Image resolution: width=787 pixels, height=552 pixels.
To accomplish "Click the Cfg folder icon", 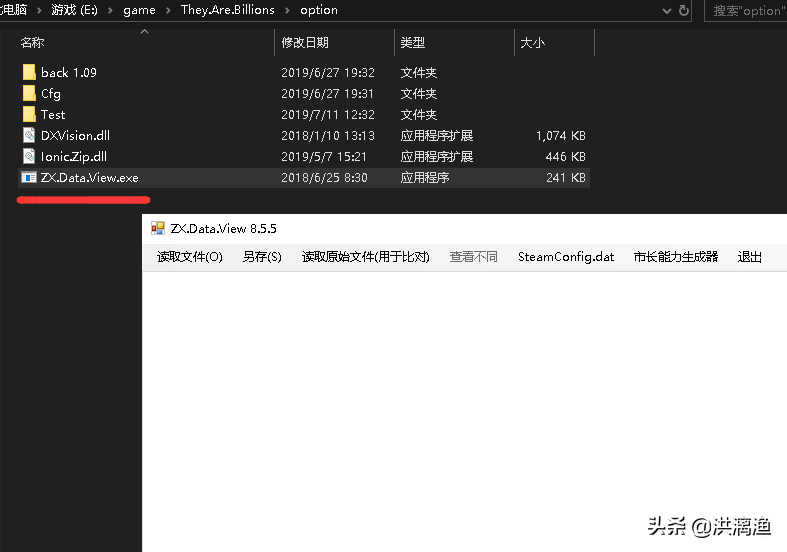I will (x=28, y=93).
